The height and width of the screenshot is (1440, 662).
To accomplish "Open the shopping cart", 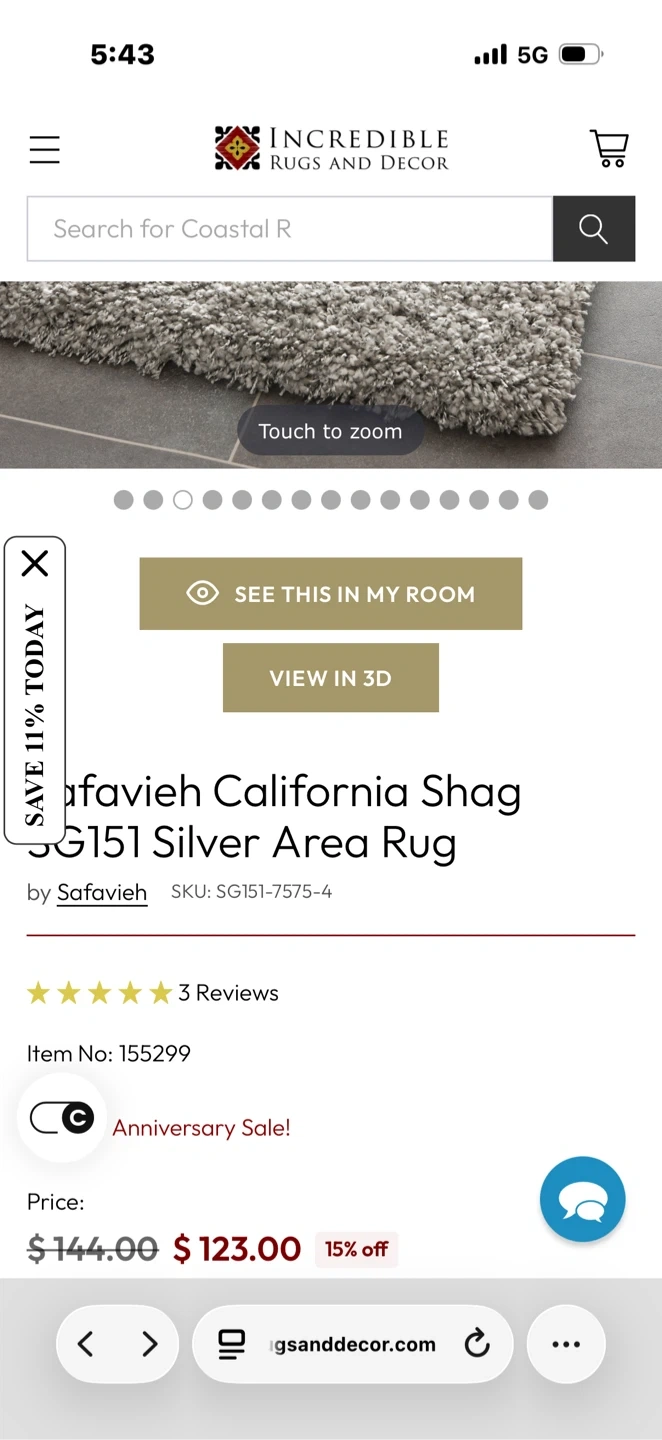I will [609, 149].
